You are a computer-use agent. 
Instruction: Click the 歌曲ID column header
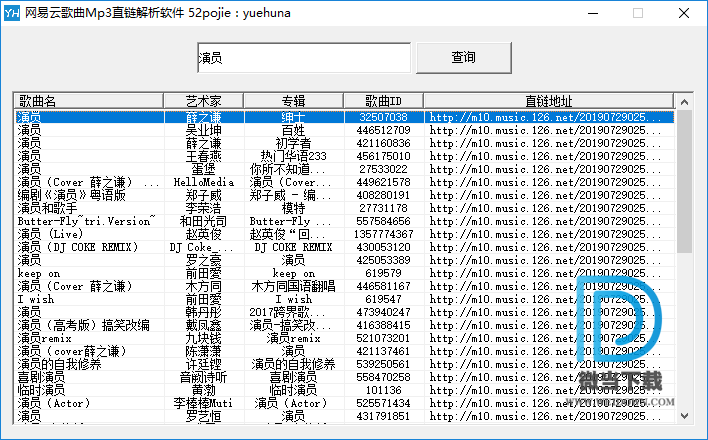[x=383, y=101]
